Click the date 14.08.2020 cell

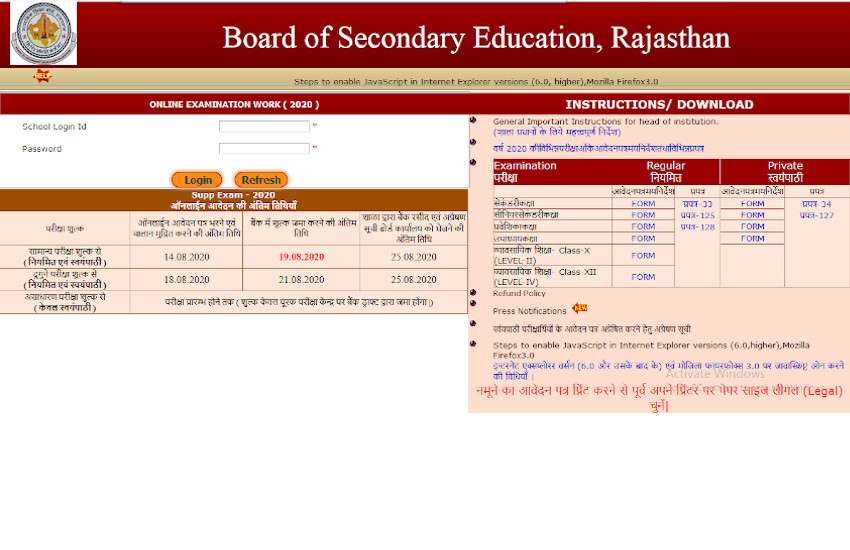point(186,257)
